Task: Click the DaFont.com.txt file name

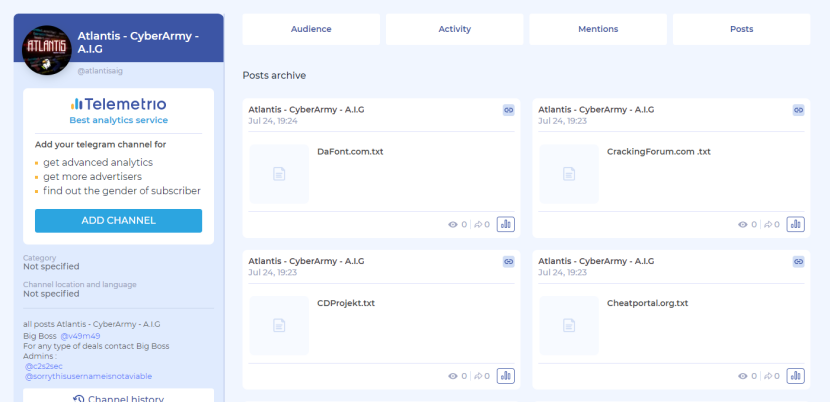Action: pos(350,151)
